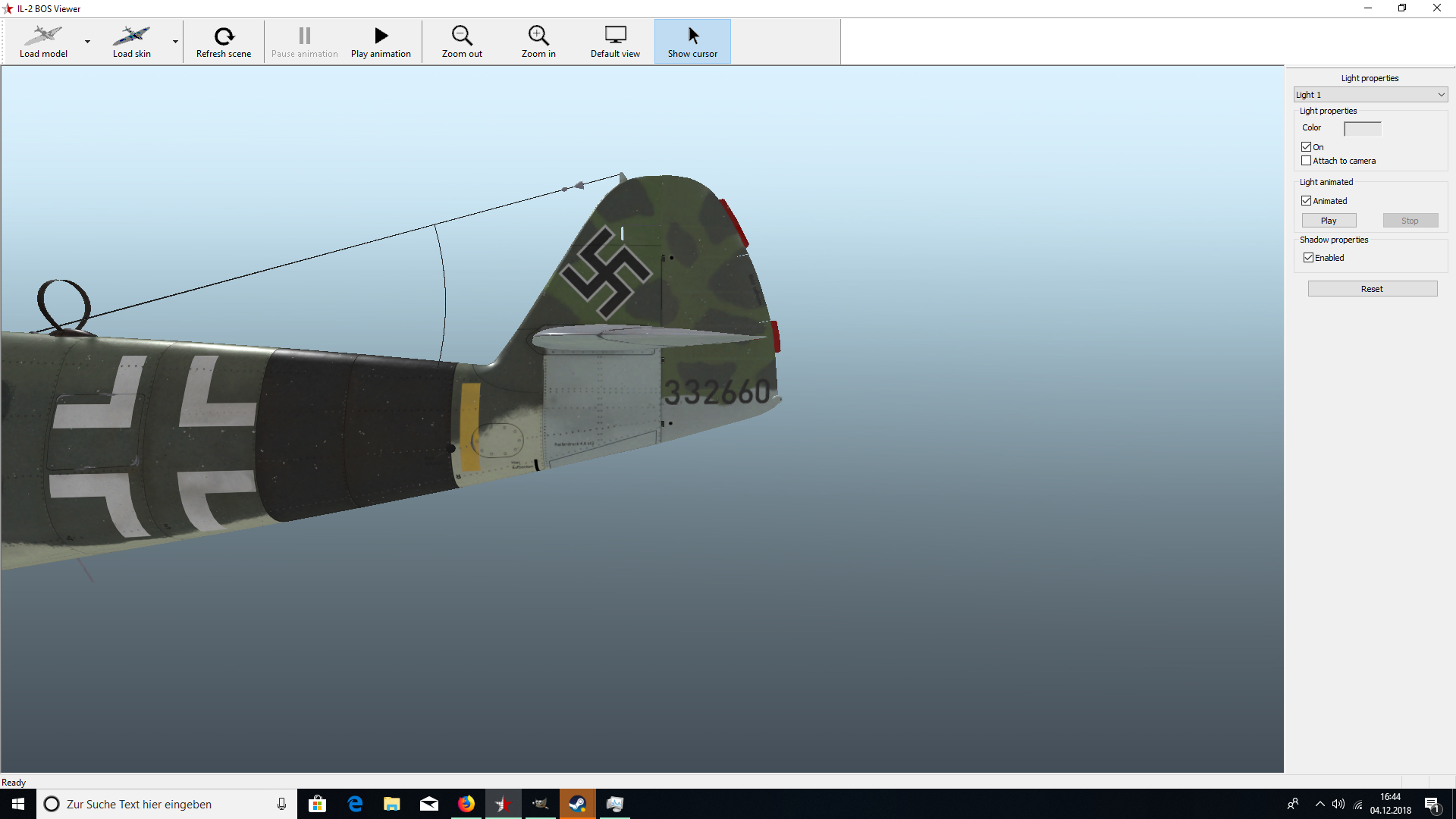Screen dimensions: 1456x819
Task: Click the taskbar microphone icon
Action: pyautogui.click(x=281, y=804)
